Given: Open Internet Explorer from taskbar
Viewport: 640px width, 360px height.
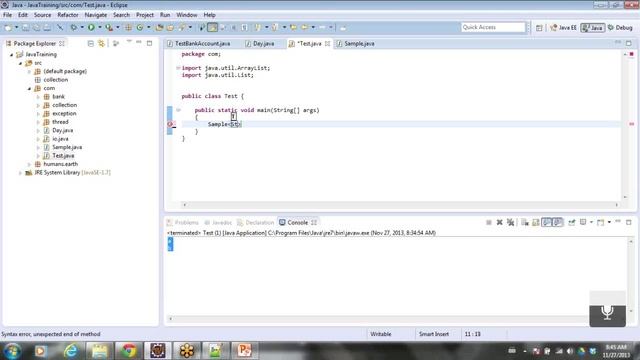Looking at the screenshot, I should click(x=71, y=351).
